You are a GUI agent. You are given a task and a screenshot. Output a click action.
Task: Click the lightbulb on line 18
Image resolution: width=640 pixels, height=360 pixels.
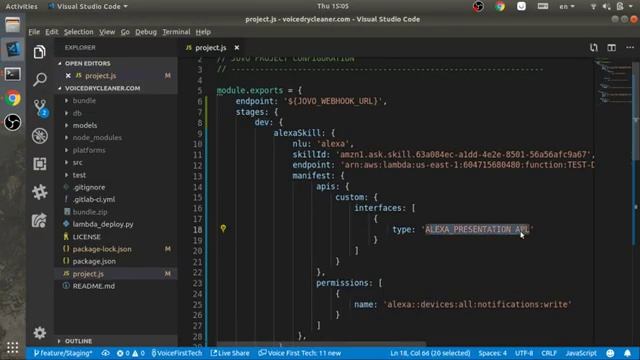point(223,229)
